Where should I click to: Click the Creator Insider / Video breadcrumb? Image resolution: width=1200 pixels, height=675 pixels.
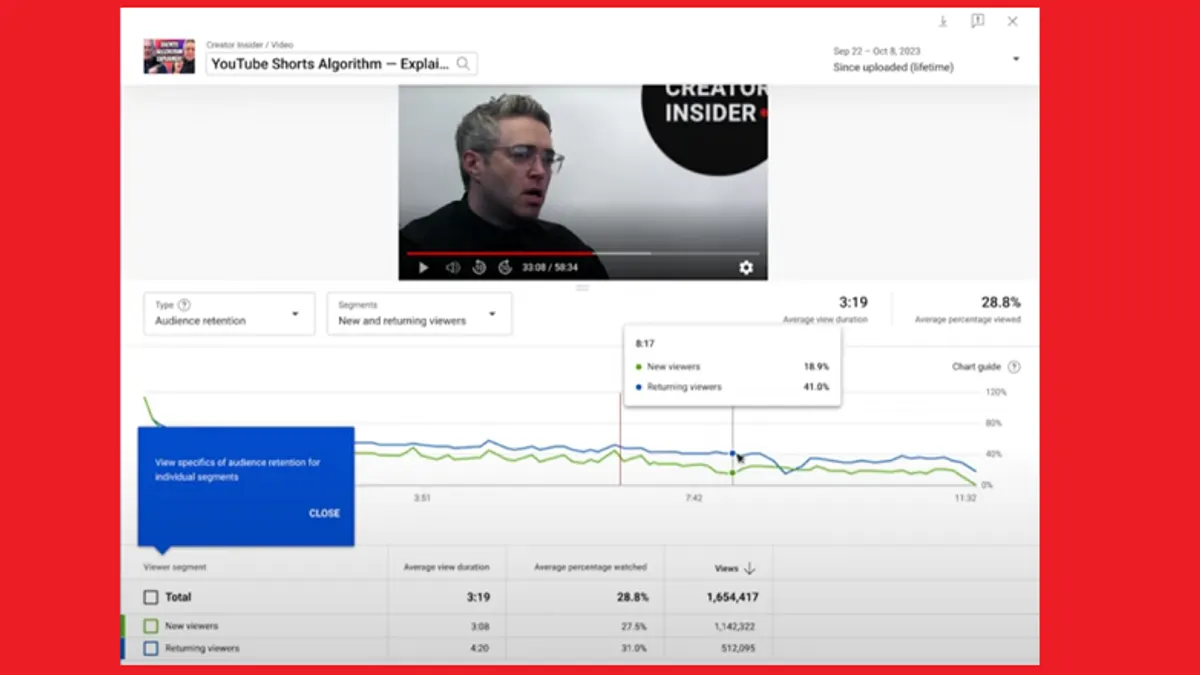coord(250,45)
